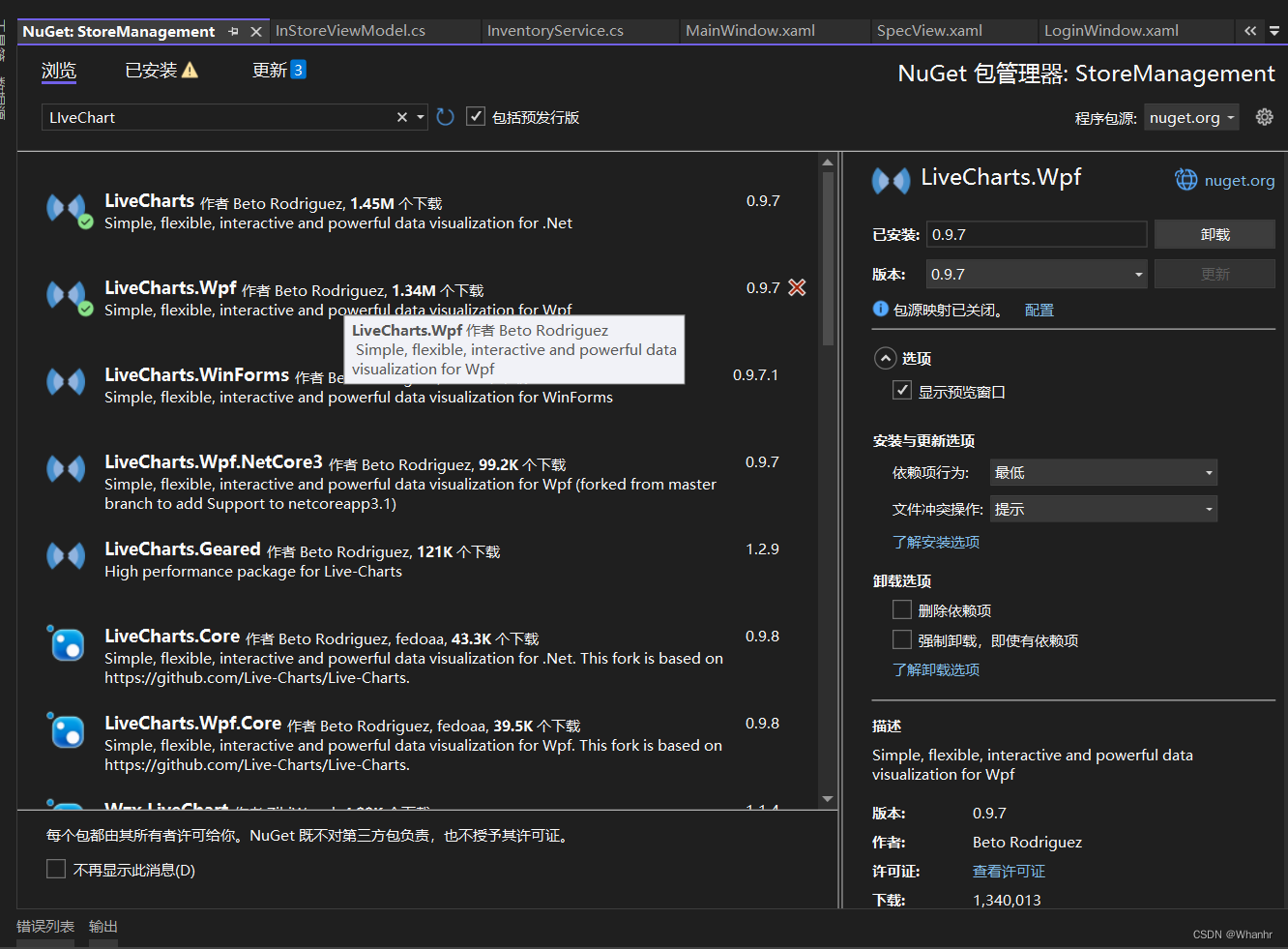This screenshot has width=1288, height=949.
Task: Click the 包源映射 info icon
Action: [880, 310]
